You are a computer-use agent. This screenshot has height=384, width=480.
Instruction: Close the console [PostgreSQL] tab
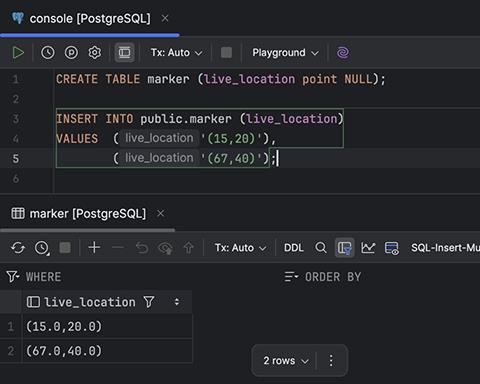pyautogui.click(x=165, y=19)
